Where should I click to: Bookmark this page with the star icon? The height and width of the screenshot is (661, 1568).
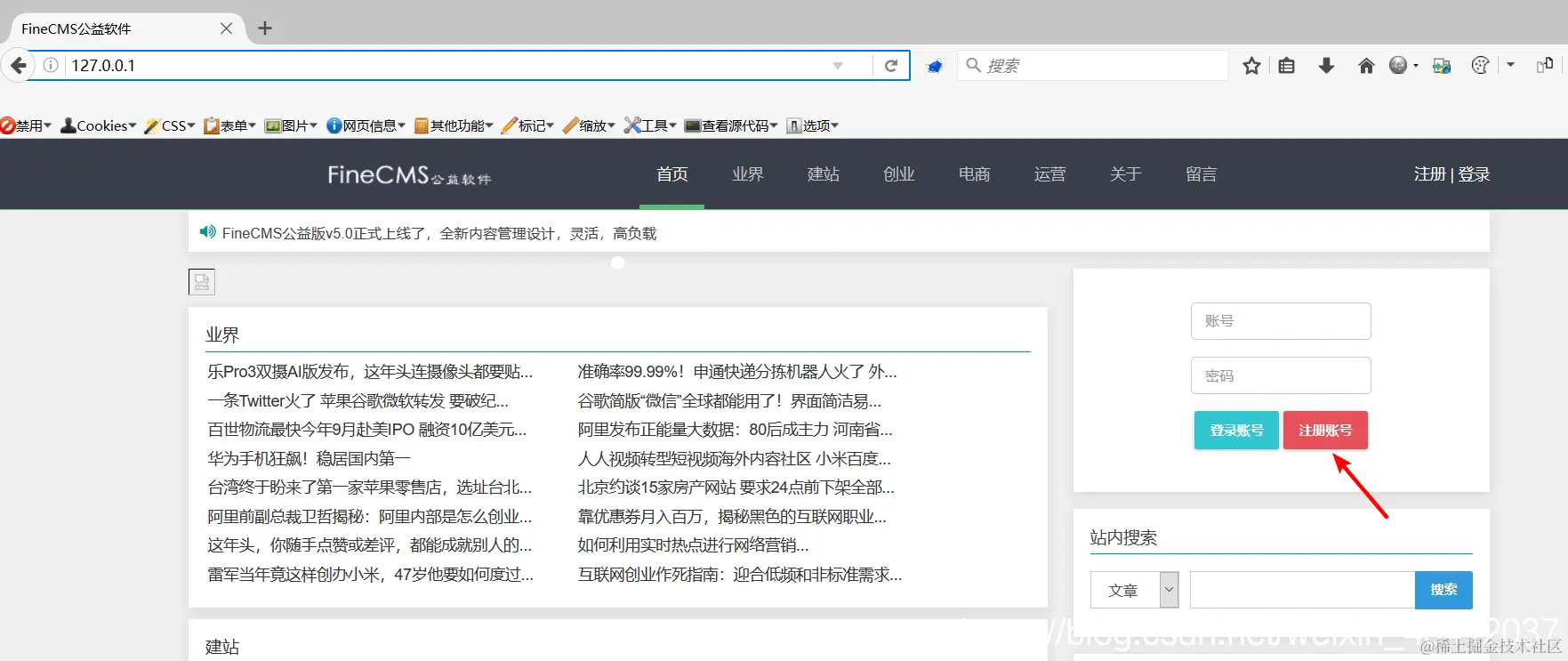click(1251, 66)
